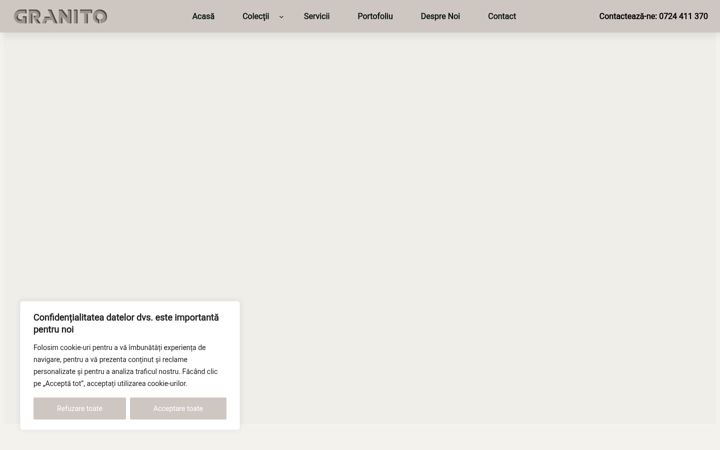Click the cookie description text starting with Folosim
This screenshot has height=450, width=720.
(125, 366)
